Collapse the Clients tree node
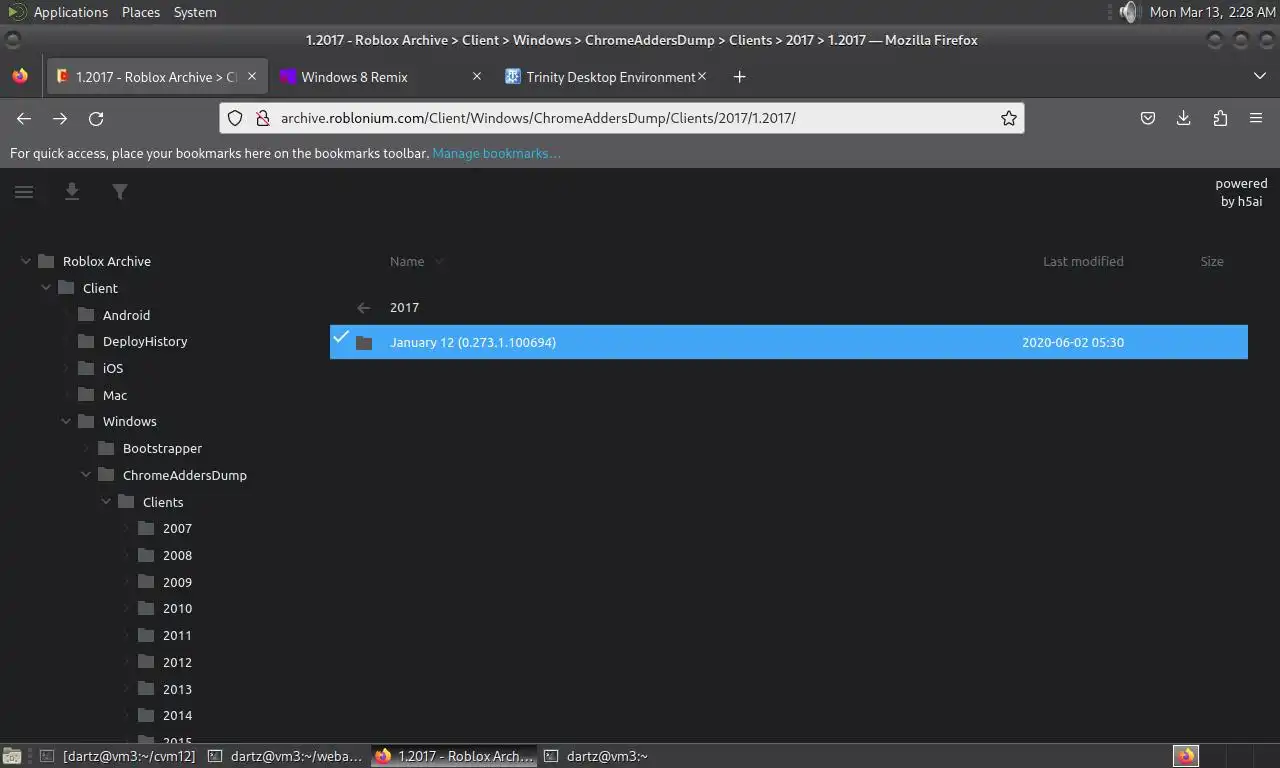 [x=106, y=502]
